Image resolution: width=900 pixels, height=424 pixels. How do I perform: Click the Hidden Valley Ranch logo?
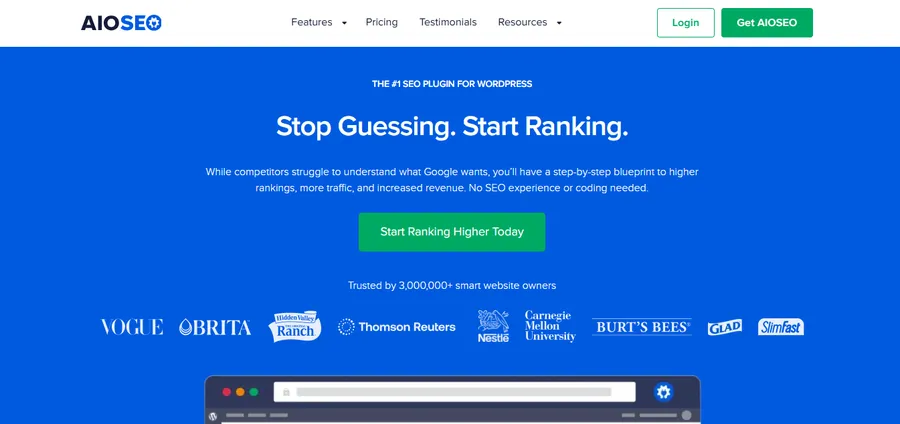[x=295, y=326]
